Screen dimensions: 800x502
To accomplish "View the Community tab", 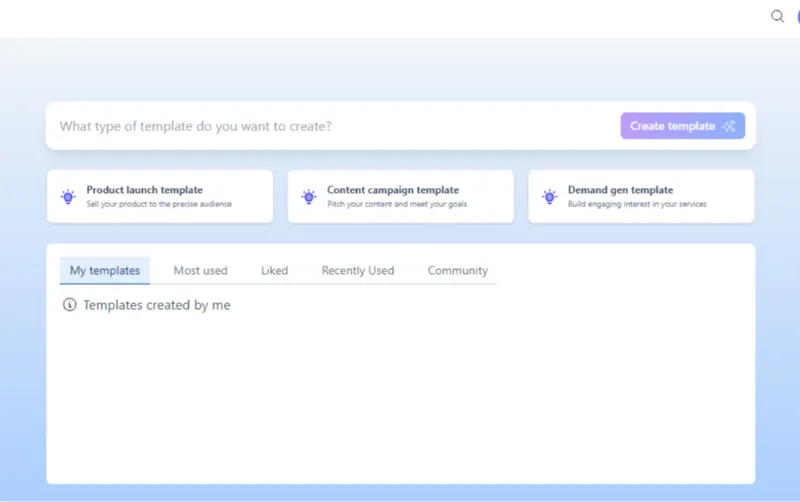I will pyautogui.click(x=457, y=270).
